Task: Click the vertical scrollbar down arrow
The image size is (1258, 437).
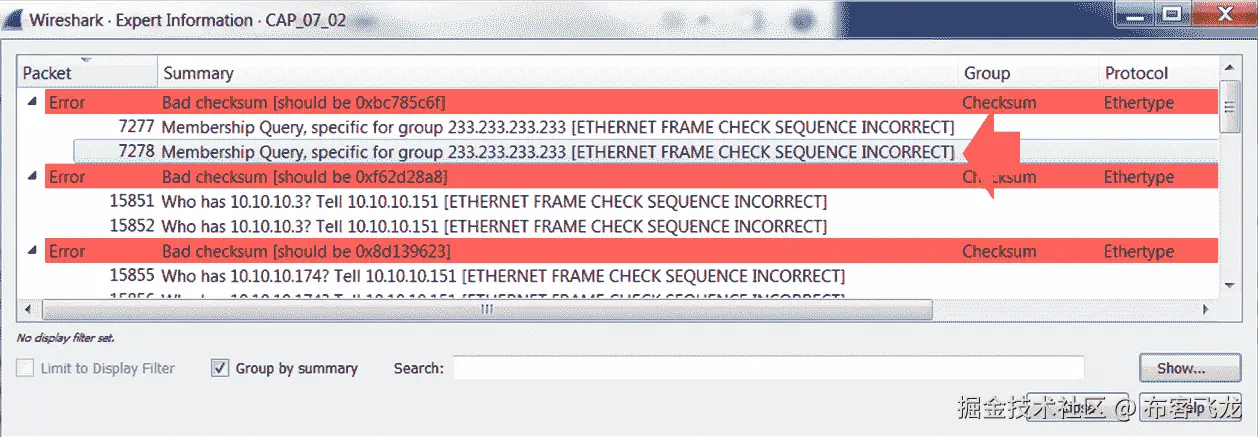Action: coord(1229,285)
